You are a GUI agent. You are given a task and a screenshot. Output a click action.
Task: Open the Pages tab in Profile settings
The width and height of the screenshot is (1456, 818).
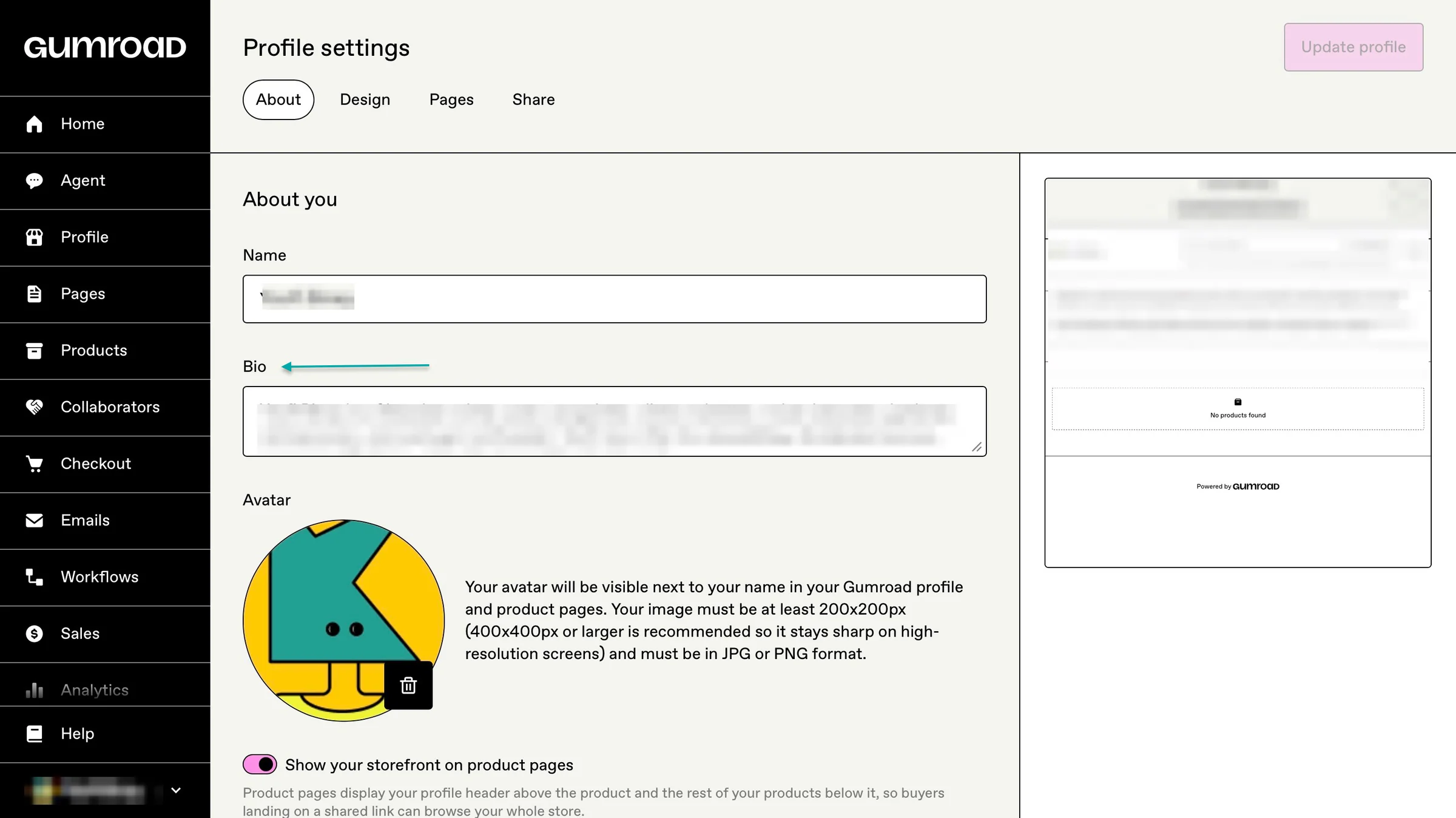pos(451,100)
